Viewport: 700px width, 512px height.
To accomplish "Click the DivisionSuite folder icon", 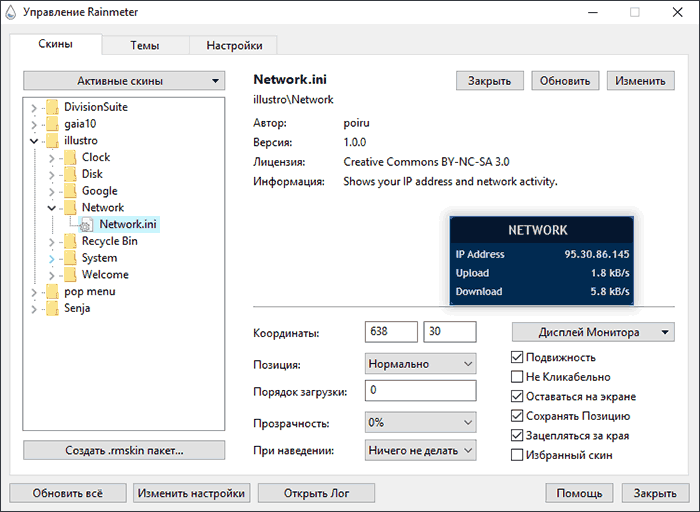I will 52,107.
